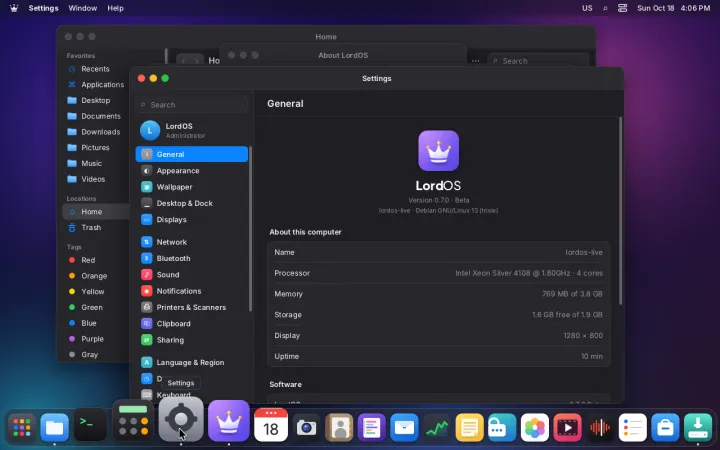Open General settings in sidebar
The image size is (720, 450).
coord(191,154)
